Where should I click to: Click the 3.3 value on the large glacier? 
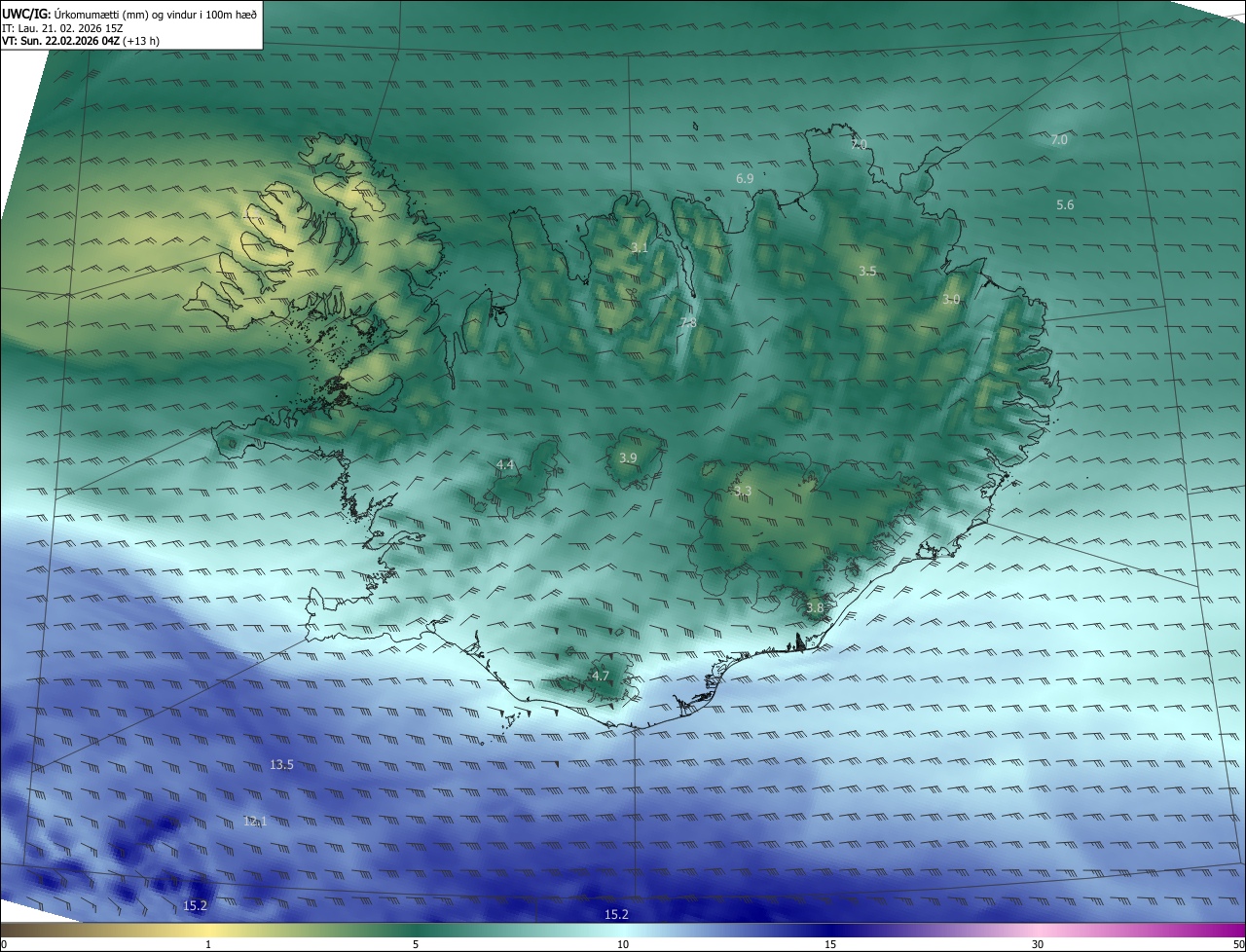click(743, 492)
